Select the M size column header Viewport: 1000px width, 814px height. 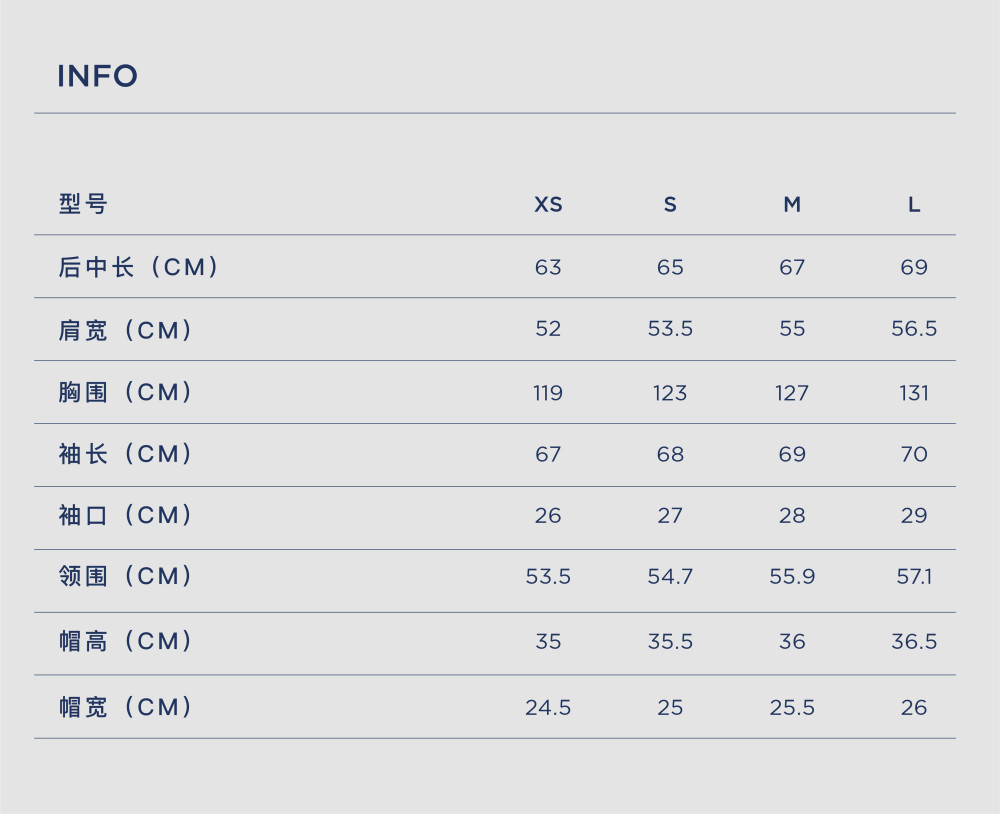pos(792,205)
